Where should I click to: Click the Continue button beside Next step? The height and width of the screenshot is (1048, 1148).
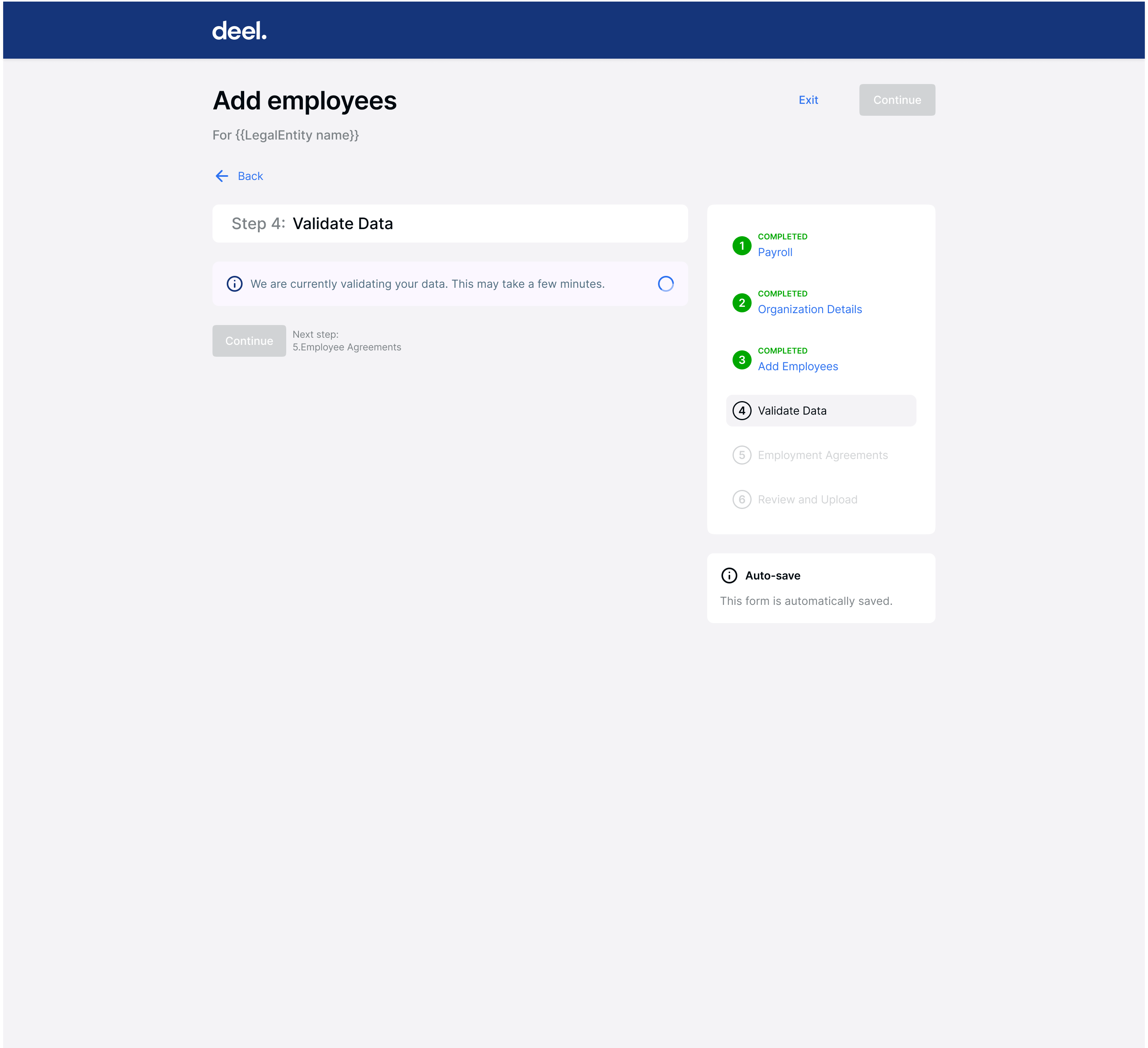pyautogui.click(x=249, y=340)
